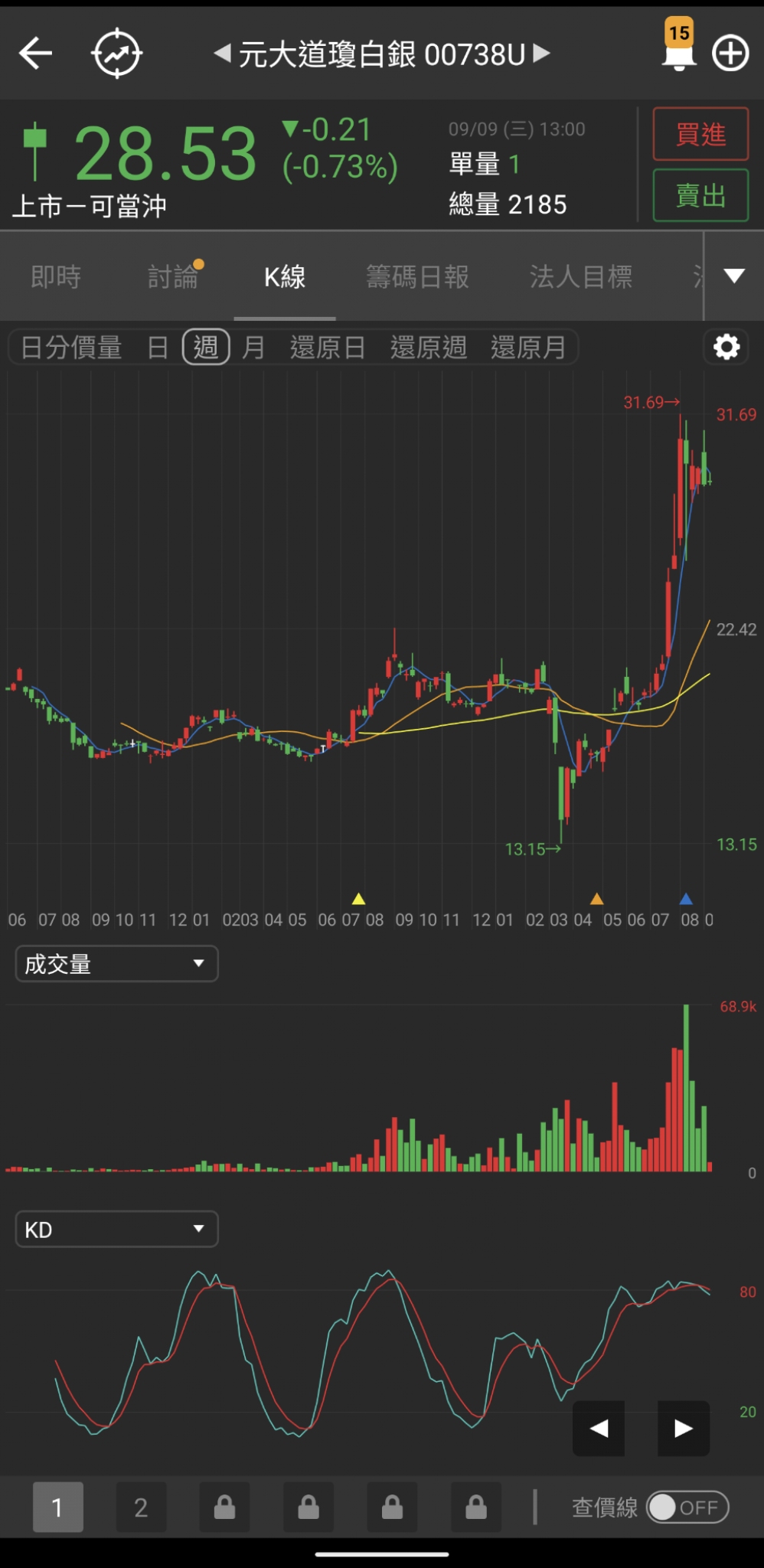Switch to the 法人目標 tab
Screen dimensions: 764x1568
tap(581, 276)
